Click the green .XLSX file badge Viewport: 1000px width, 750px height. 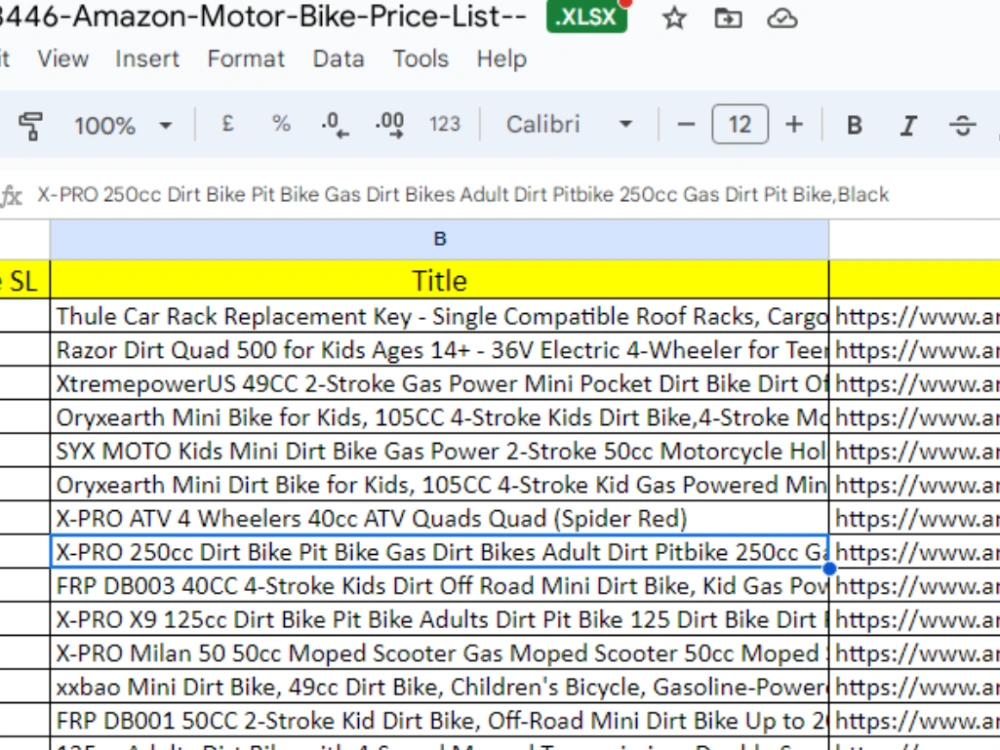coord(587,17)
